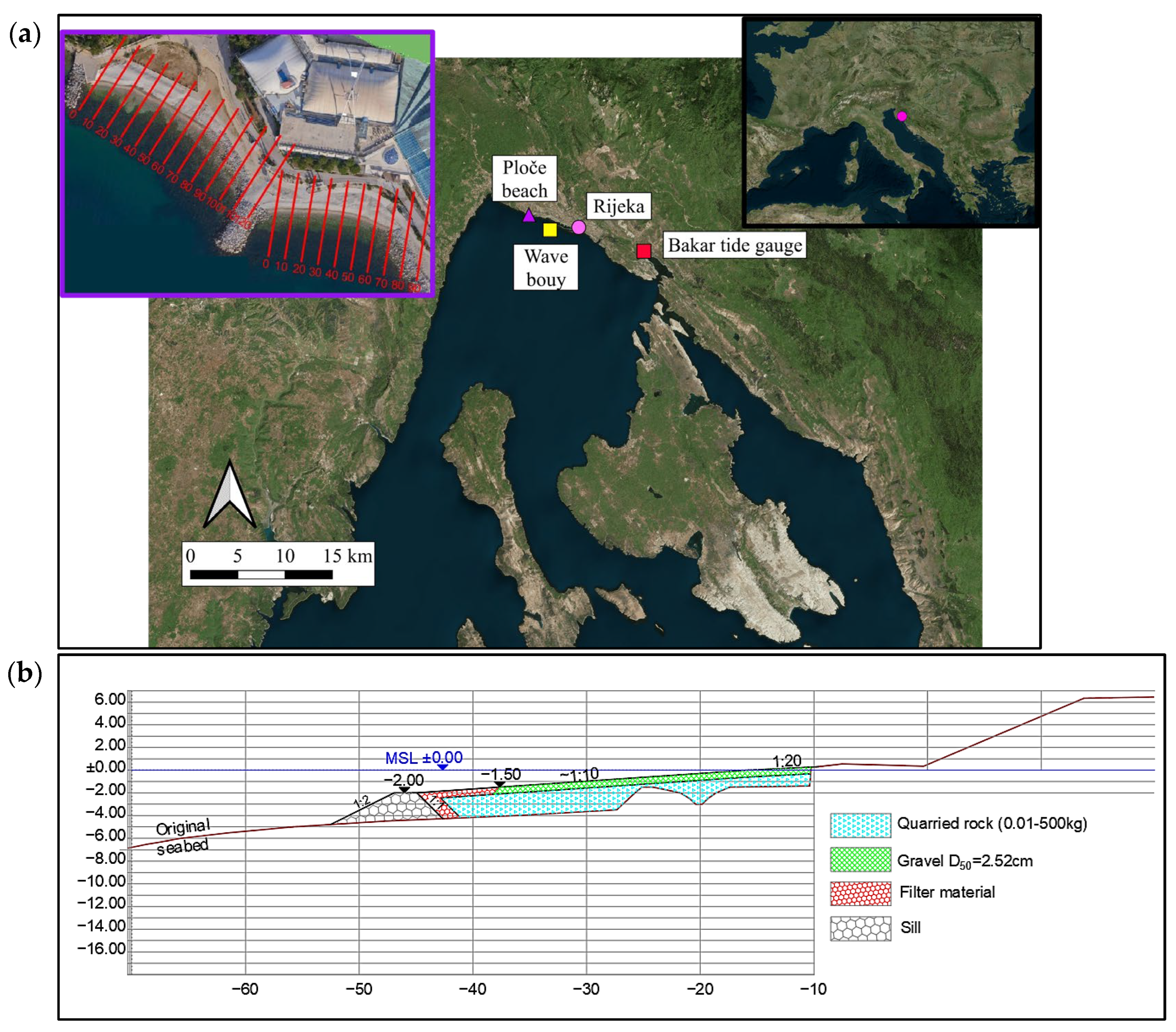Image resolution: width=1176 pixels, height=1032 pixels.
Task: Click the Rijeka text label
Action: (x=619, y=206)
